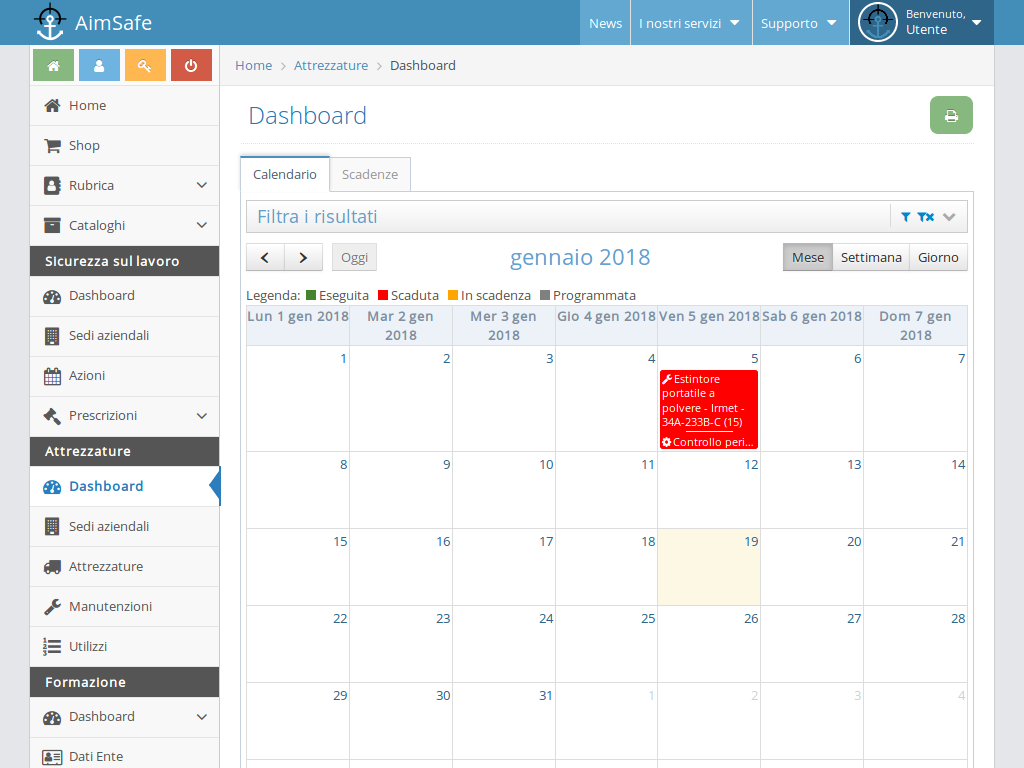Open Attrezzature truck item in sidebar
Viewport: 1024px width, 768px height.
click(x=125, y=567)
